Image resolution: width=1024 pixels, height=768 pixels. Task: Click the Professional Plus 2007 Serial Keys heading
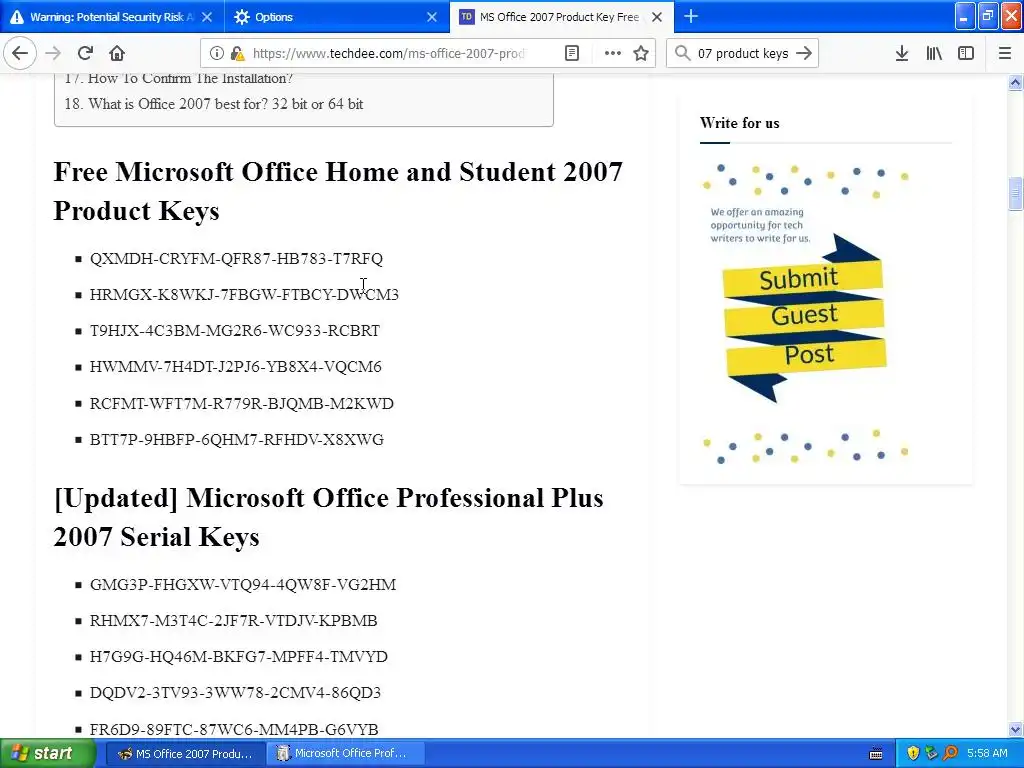point(328,517)
